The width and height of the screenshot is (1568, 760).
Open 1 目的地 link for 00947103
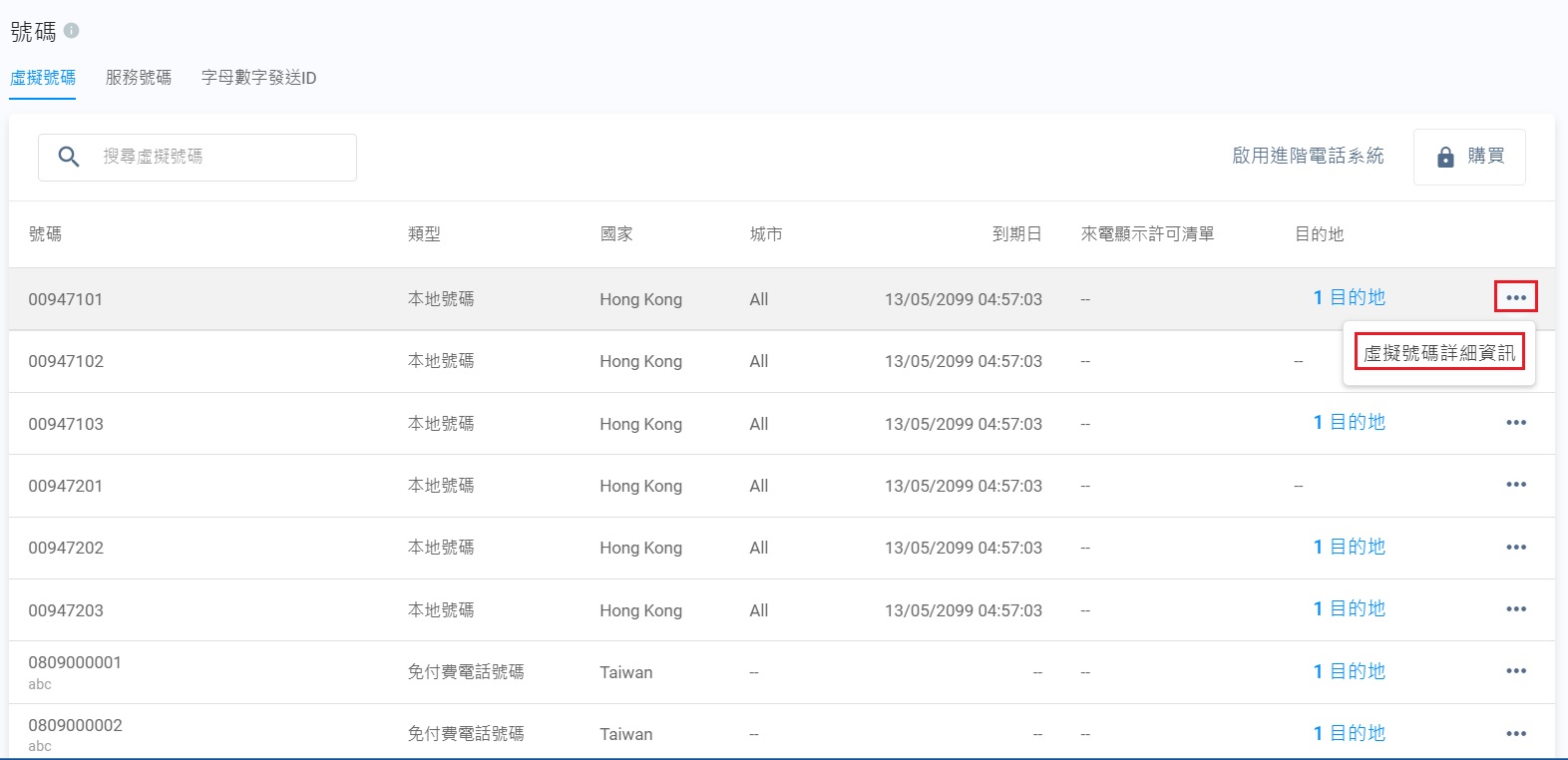tap(1349, 423)
